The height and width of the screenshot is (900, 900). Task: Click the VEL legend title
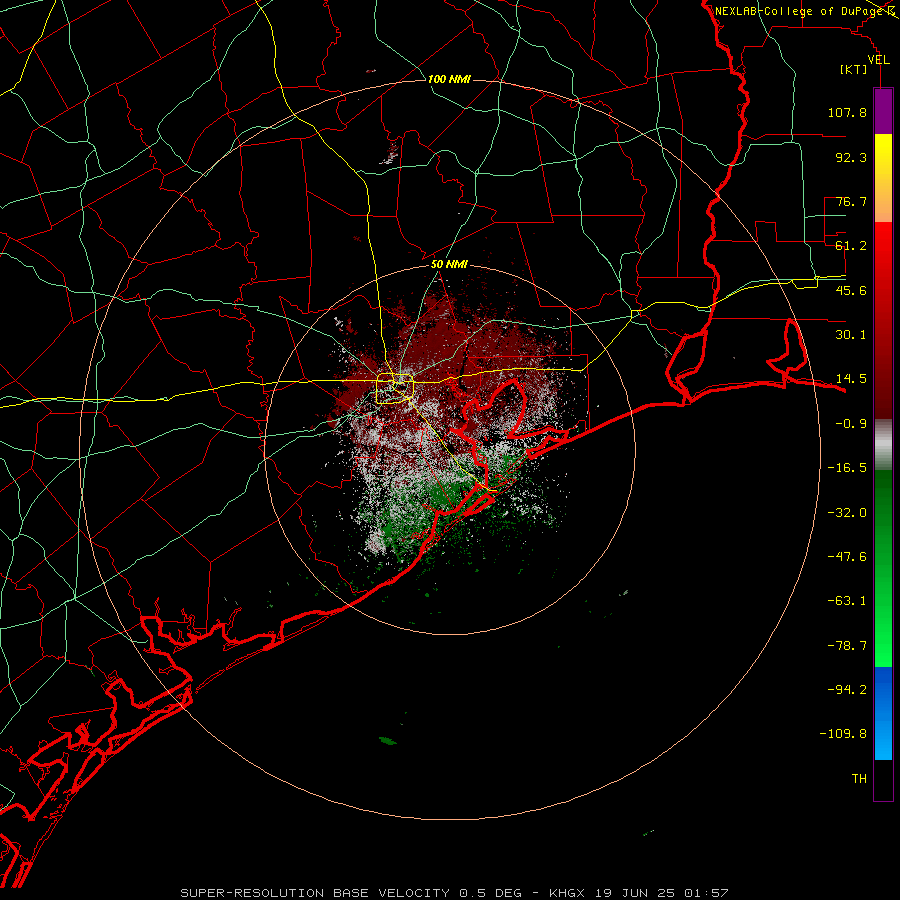(x=878, y=60)
